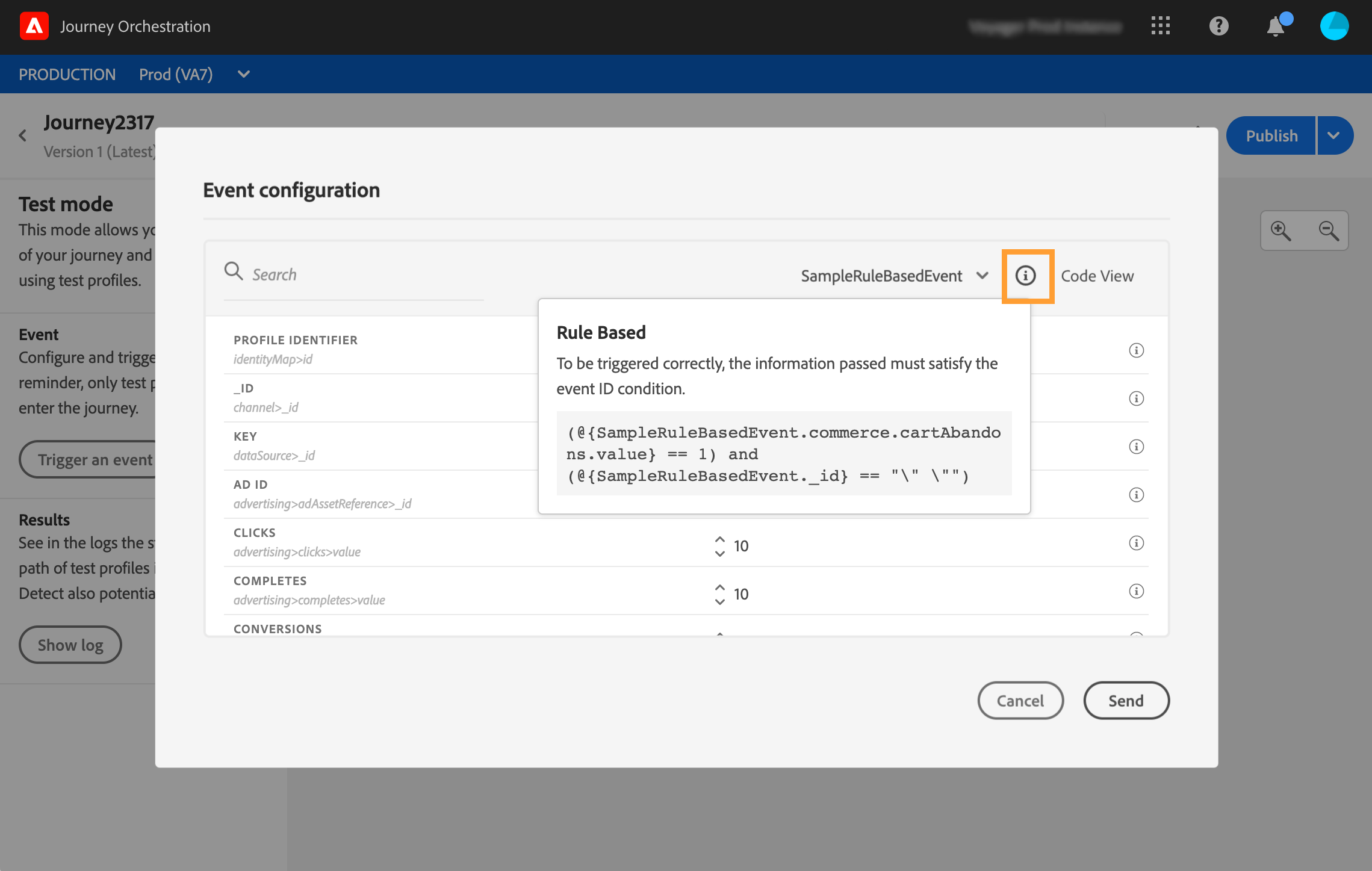Open the app switcher grid icon
The width and height of the screenshot is (1372, 871).
coord(1160,26)
